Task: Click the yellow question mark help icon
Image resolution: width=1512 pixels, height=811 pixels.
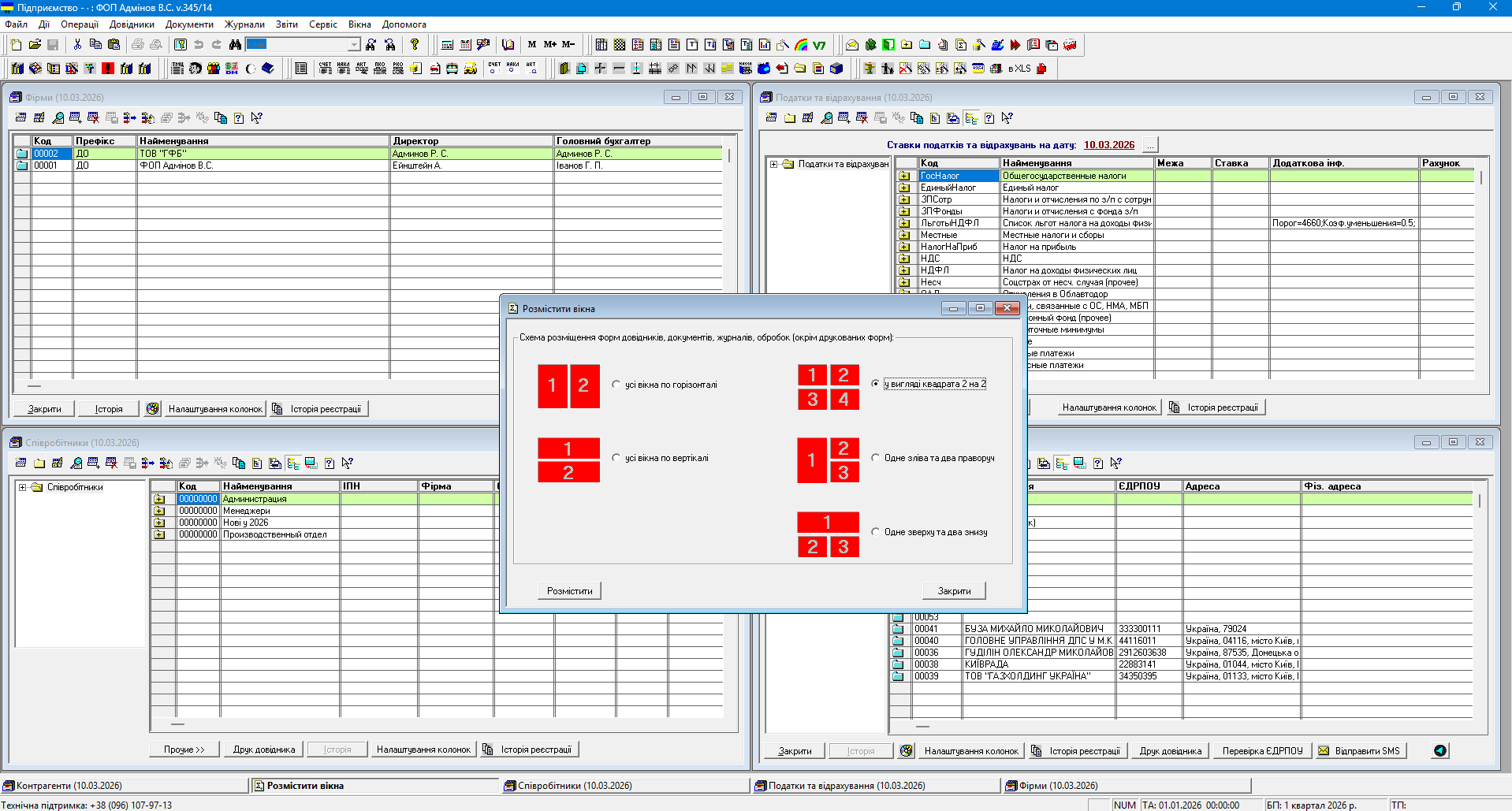Action: pyautogui.click(x=415, y=45)
